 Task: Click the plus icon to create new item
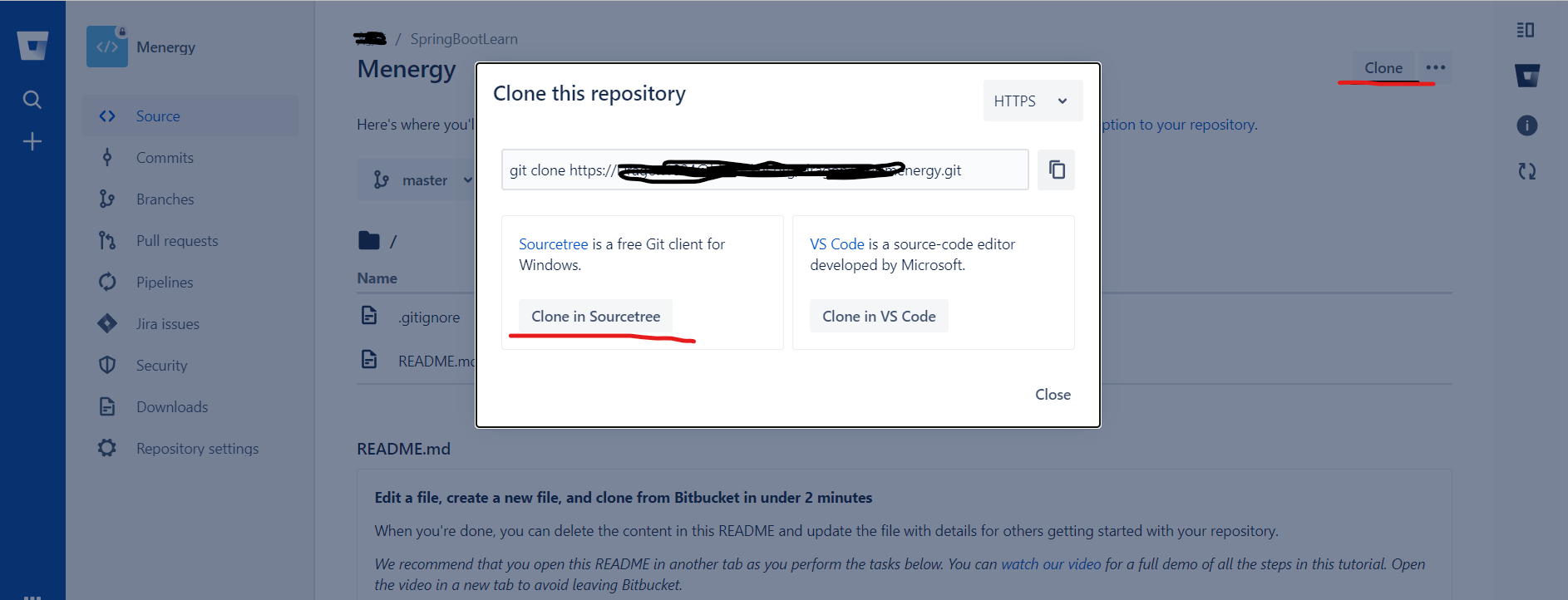(32, 140)
